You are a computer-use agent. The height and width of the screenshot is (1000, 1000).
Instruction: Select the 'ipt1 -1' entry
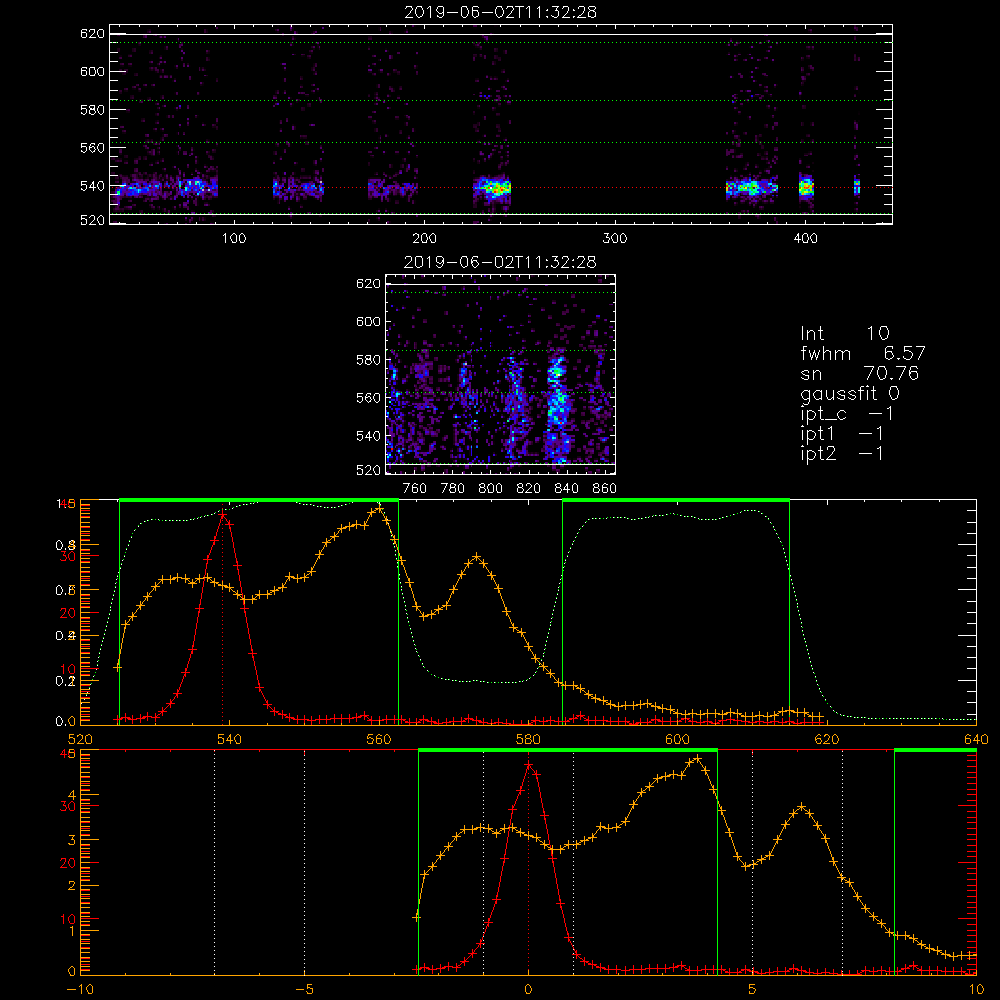coord(842,434)
